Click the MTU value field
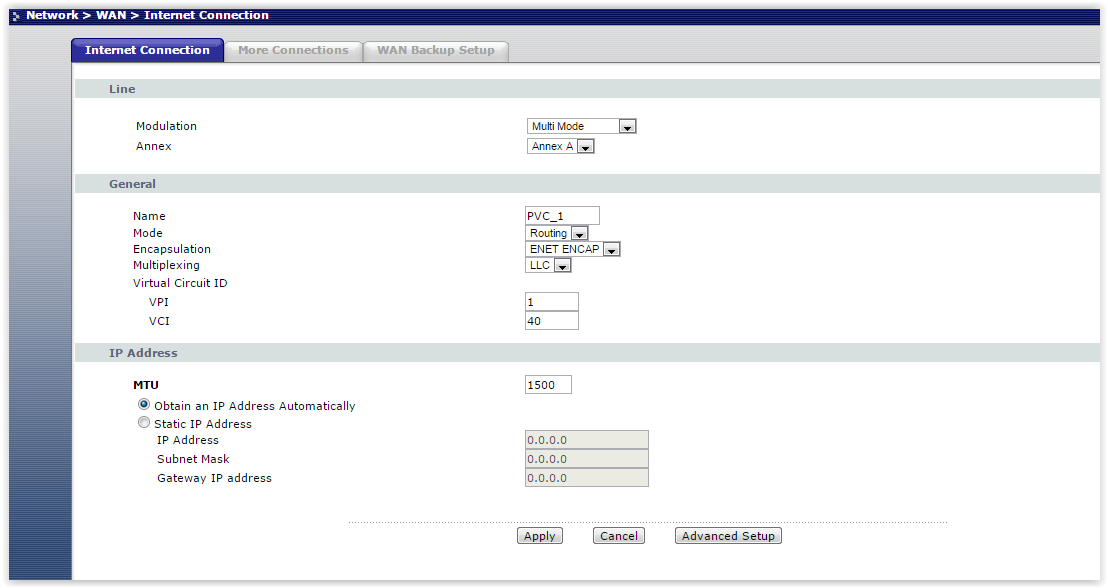The width and height of the screenshot is (1108, 588). [548, 385]
